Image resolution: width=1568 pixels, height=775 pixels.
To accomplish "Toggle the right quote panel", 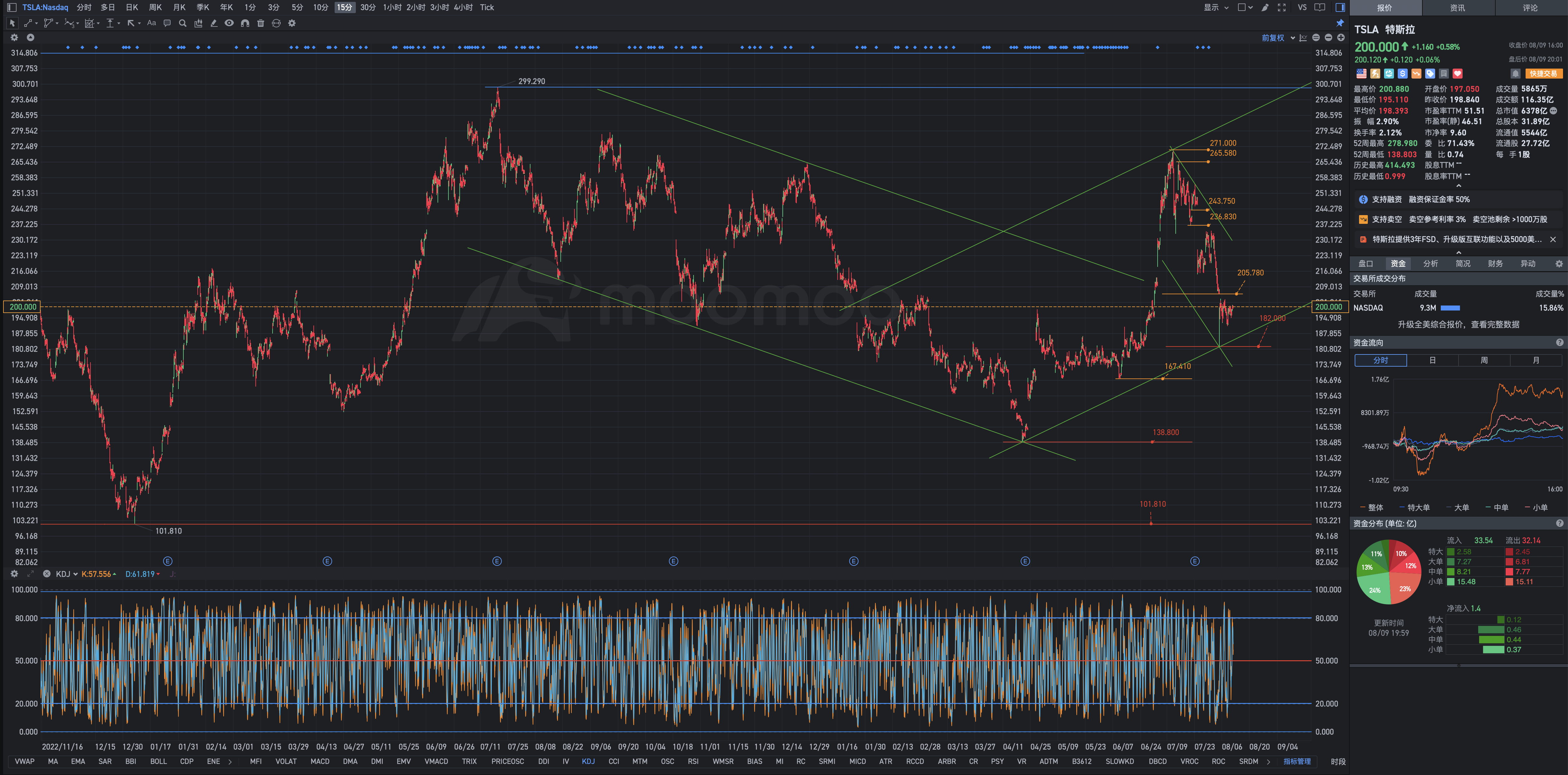I will pyautogui.click(x=1340, y=7).
